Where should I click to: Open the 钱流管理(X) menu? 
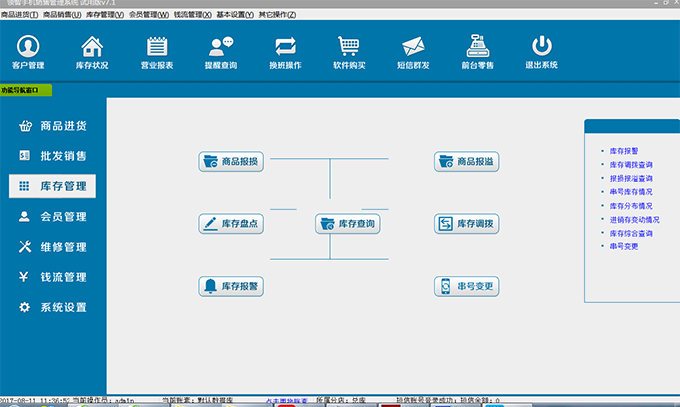click(193, 15)
